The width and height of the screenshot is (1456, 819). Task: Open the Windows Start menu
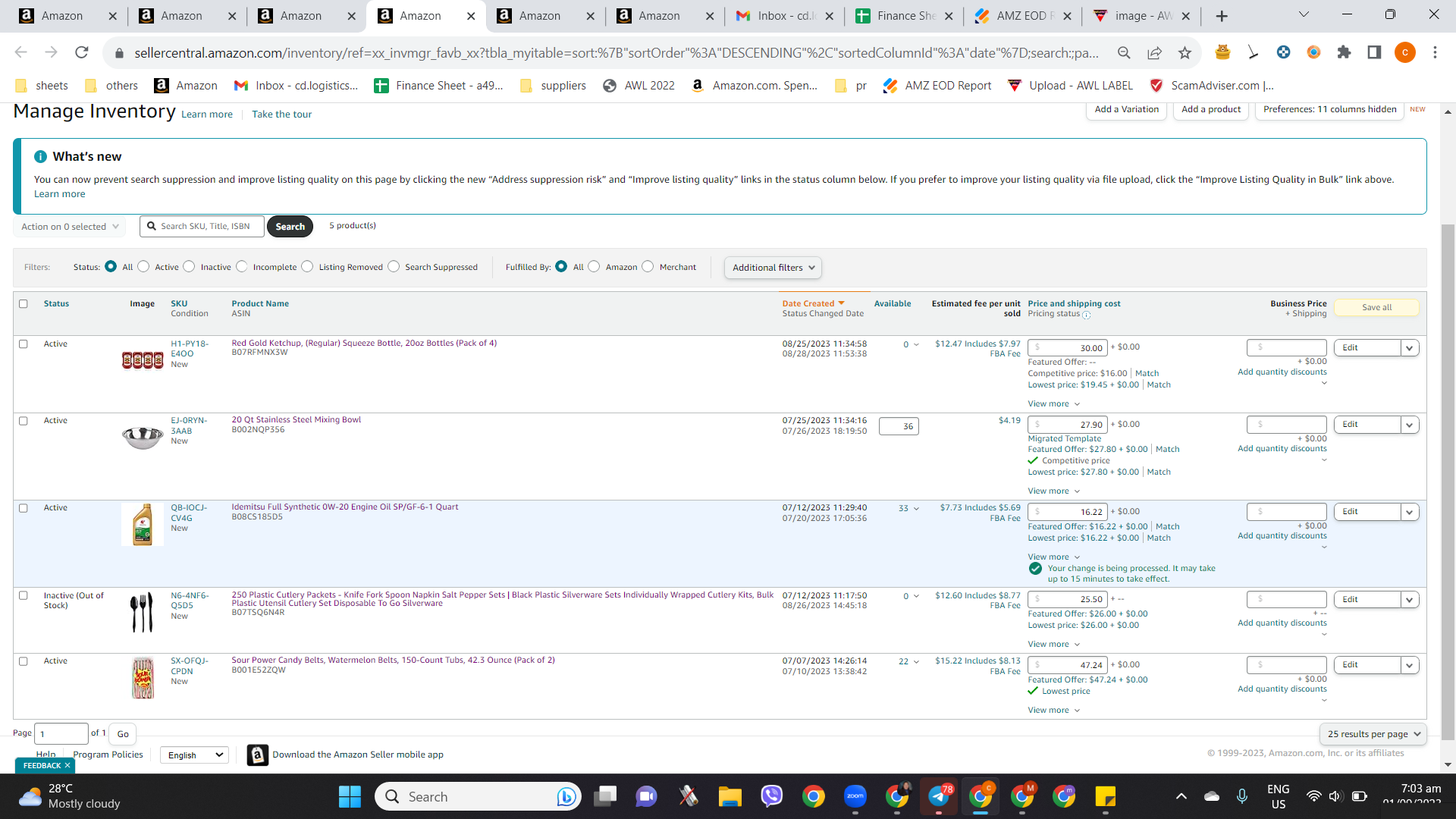tap(350, 796)
